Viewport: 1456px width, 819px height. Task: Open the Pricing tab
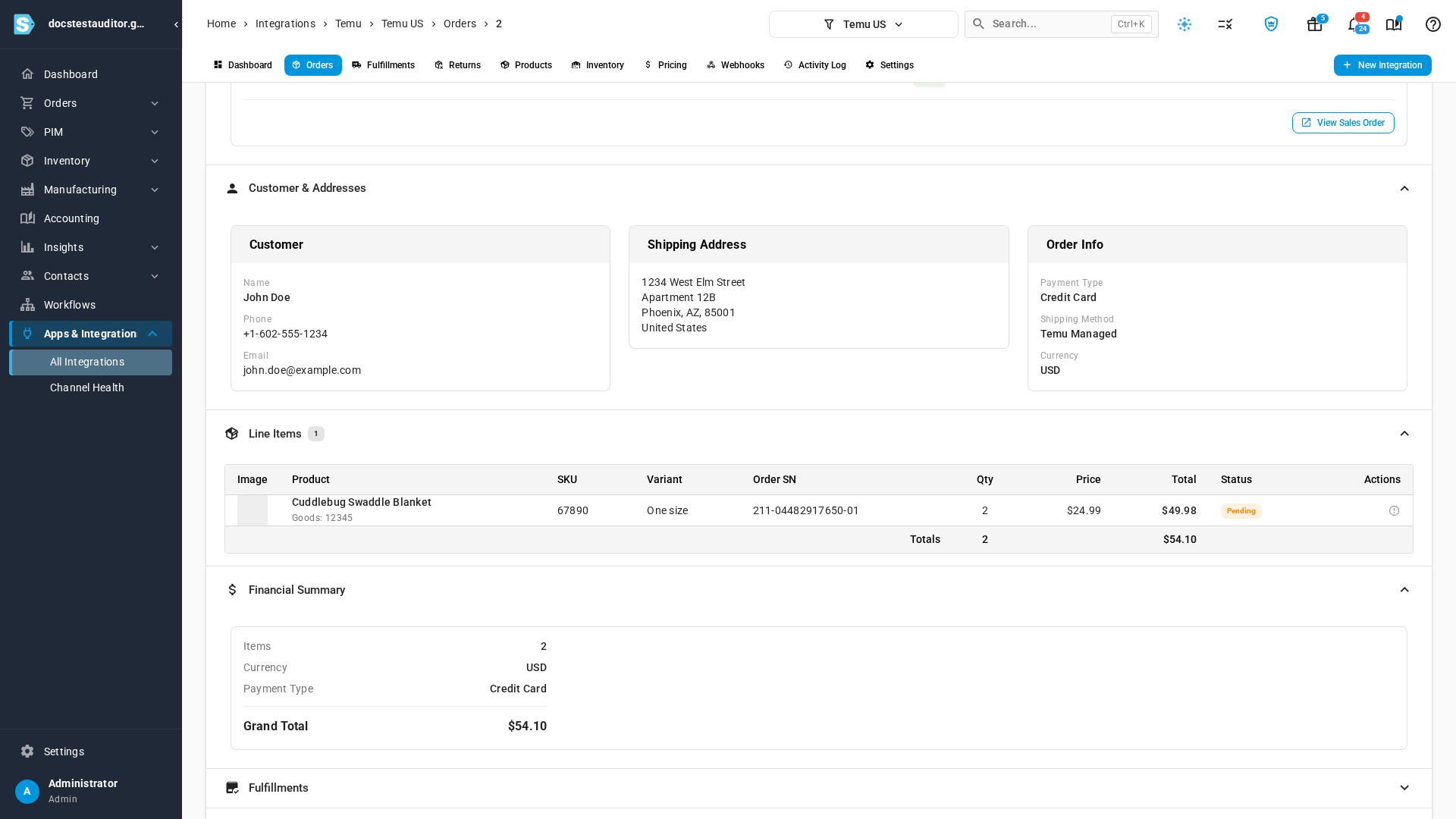coord(665,65)
